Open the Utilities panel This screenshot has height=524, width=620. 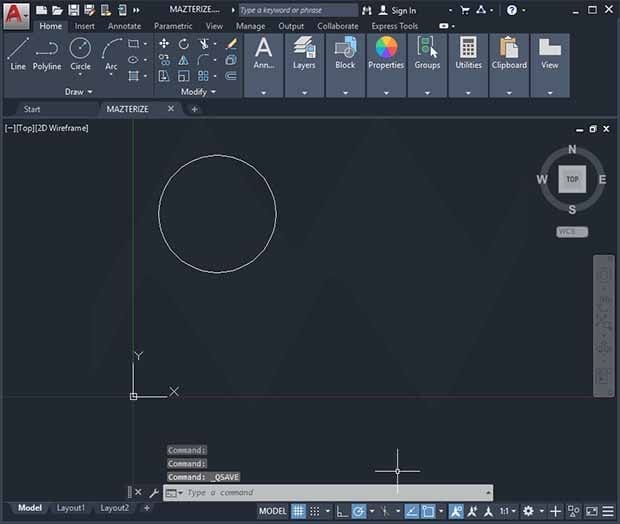pyautogui.click(x=468, y=65)
